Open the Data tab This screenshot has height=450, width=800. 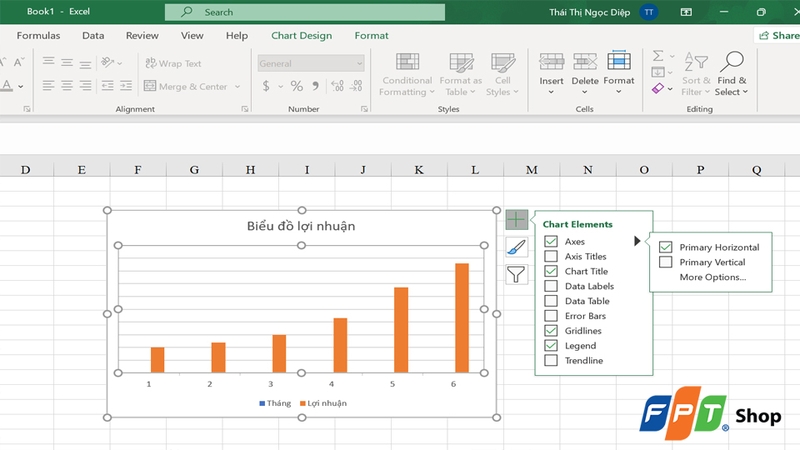point(93,35)
